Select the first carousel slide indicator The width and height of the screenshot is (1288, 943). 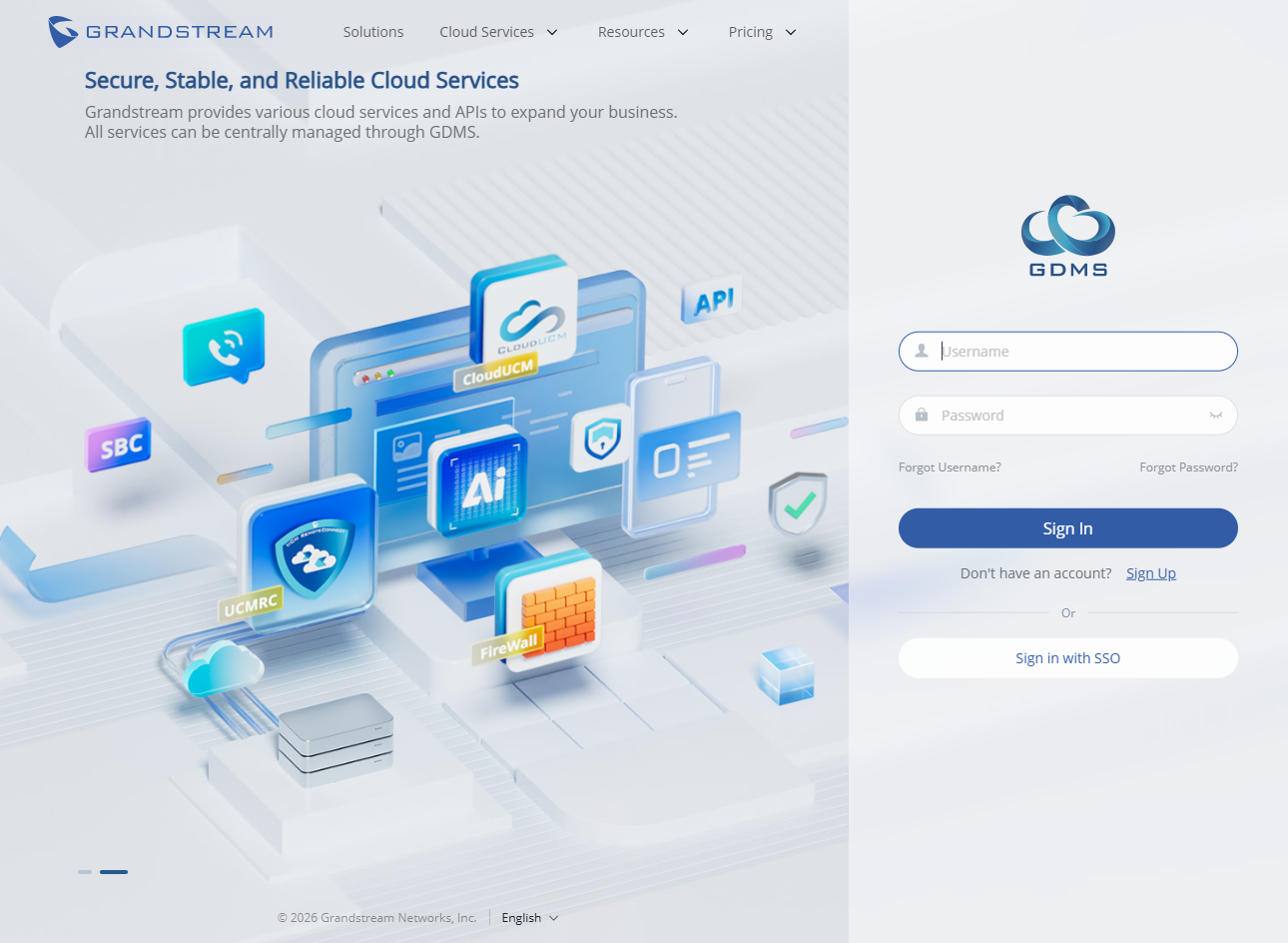point(85,872)
